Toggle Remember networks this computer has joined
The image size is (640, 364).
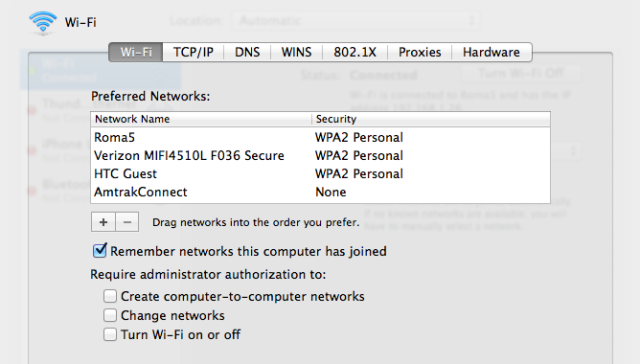(x=100, y=251)
